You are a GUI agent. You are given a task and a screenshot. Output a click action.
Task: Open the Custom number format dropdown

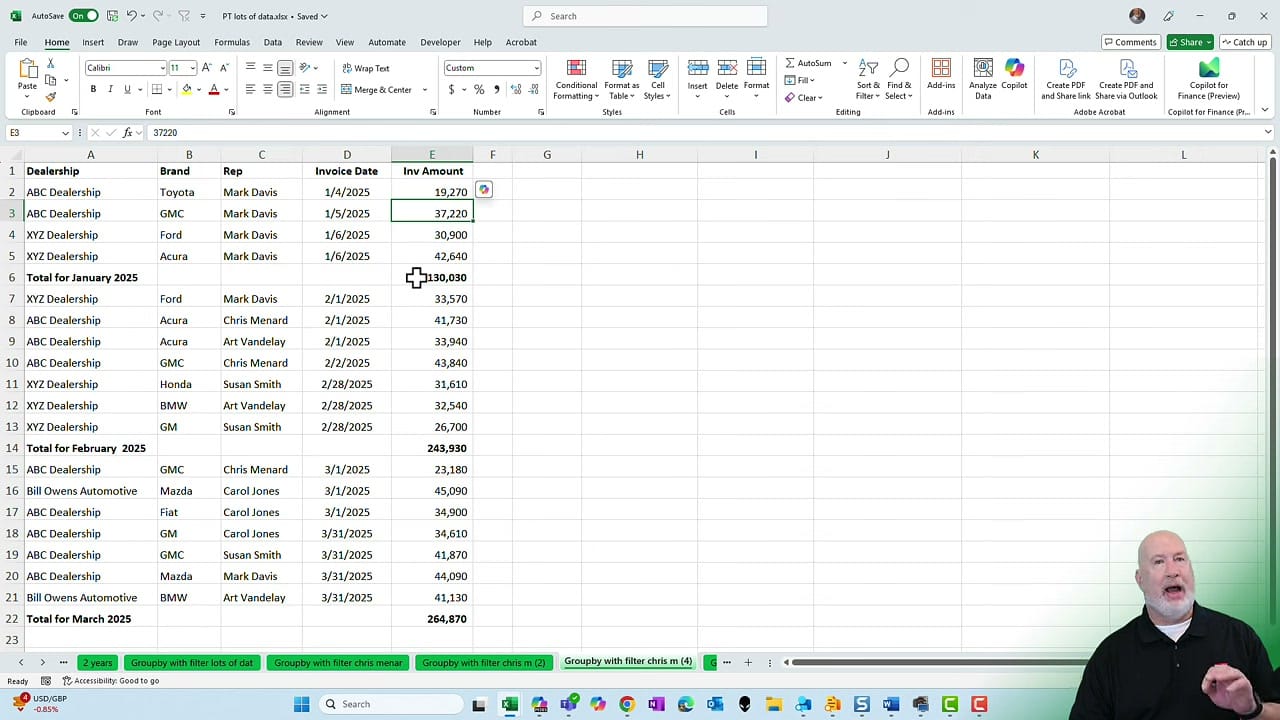pyautogui.click(x=536, y=67)
